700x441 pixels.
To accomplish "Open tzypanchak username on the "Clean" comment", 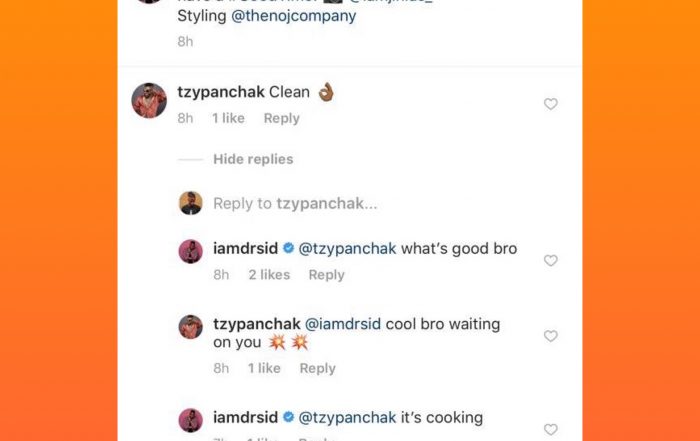I will [220, 92].
